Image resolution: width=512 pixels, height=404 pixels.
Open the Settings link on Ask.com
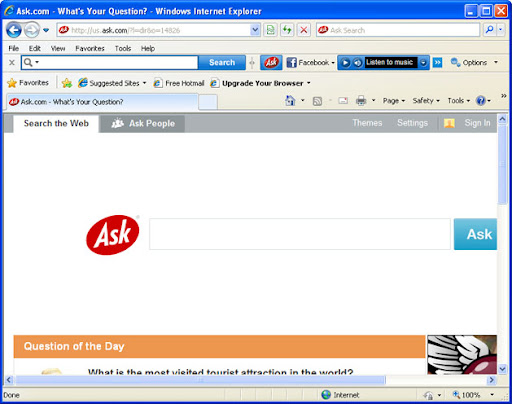coord(412,123)
